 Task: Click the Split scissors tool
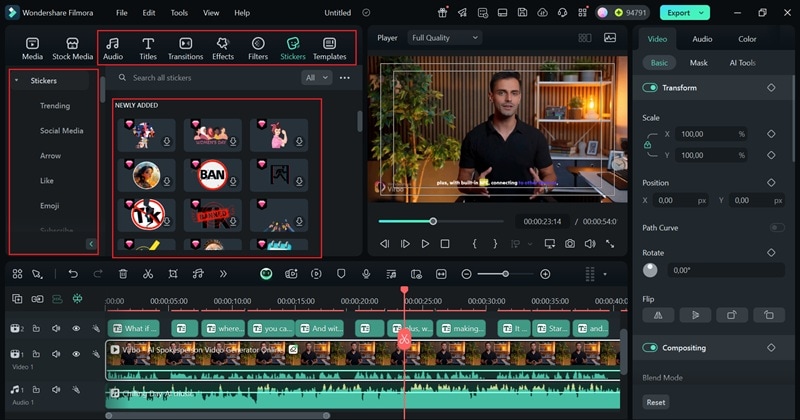tap(148, 274)
